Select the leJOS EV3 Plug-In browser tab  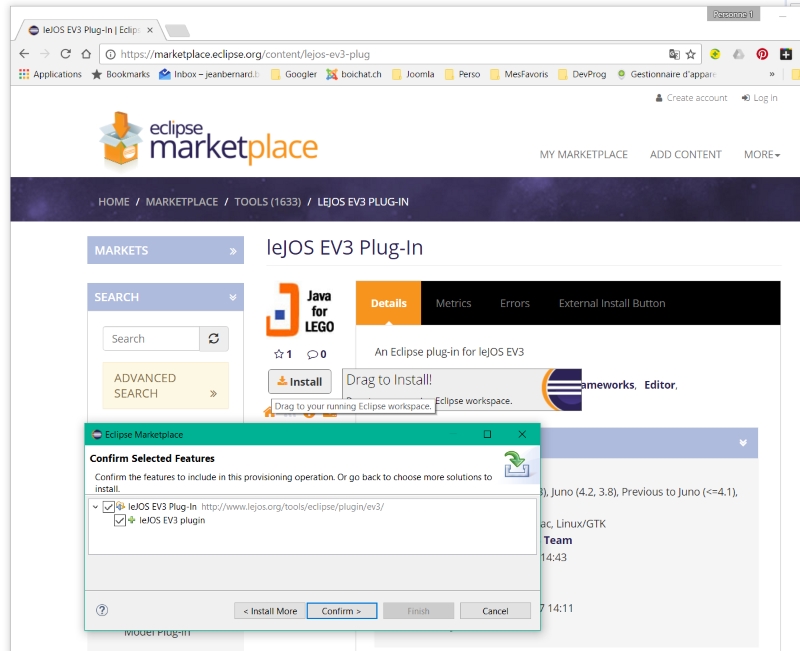point(89,30)
